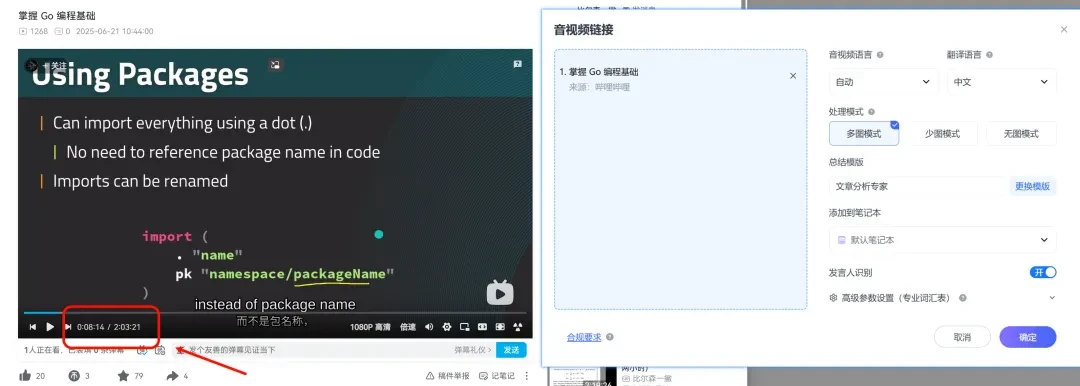Confirm with the 确定 button

(1028, 337)
